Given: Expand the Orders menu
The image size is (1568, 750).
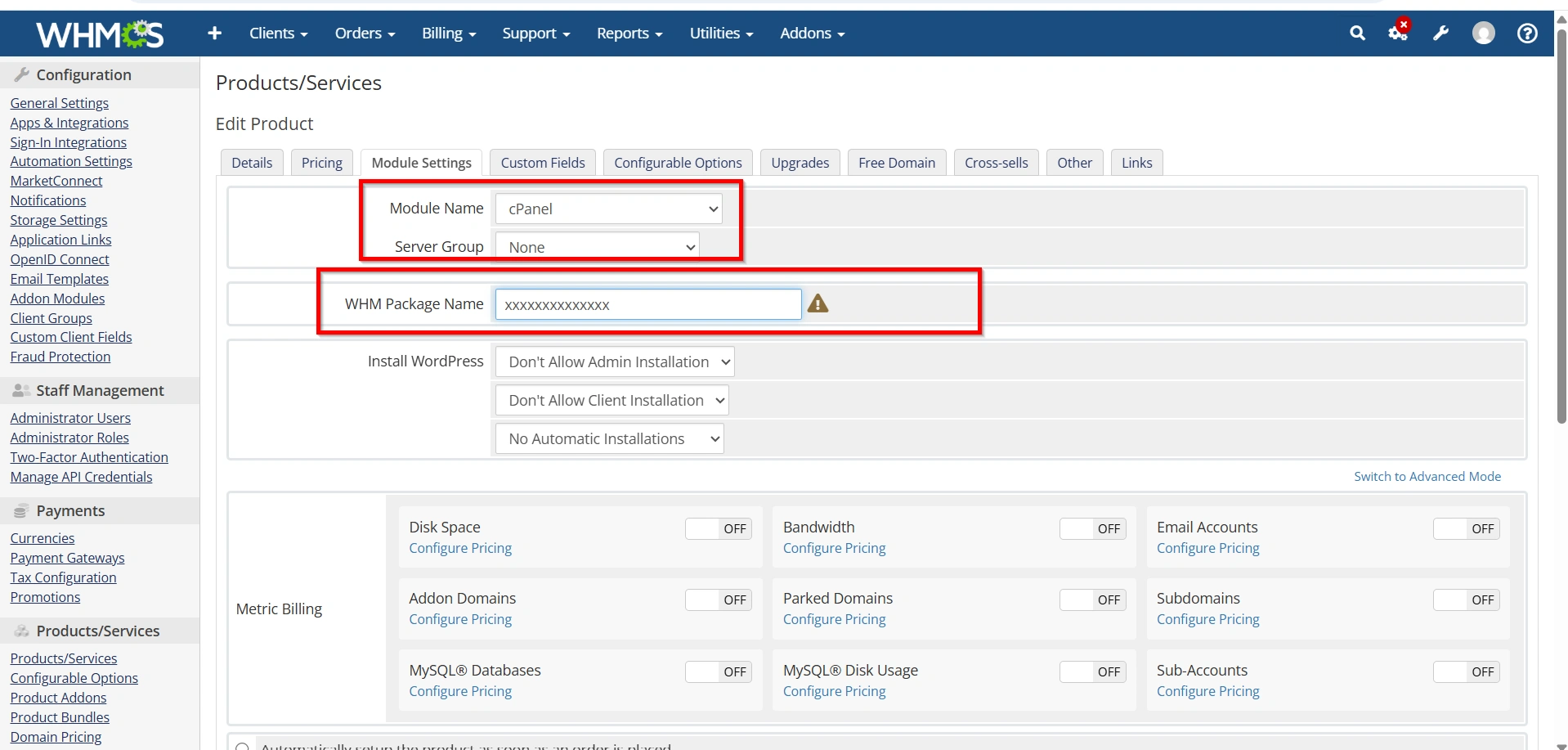Looking at the screenshot, I should pos(365,33).
